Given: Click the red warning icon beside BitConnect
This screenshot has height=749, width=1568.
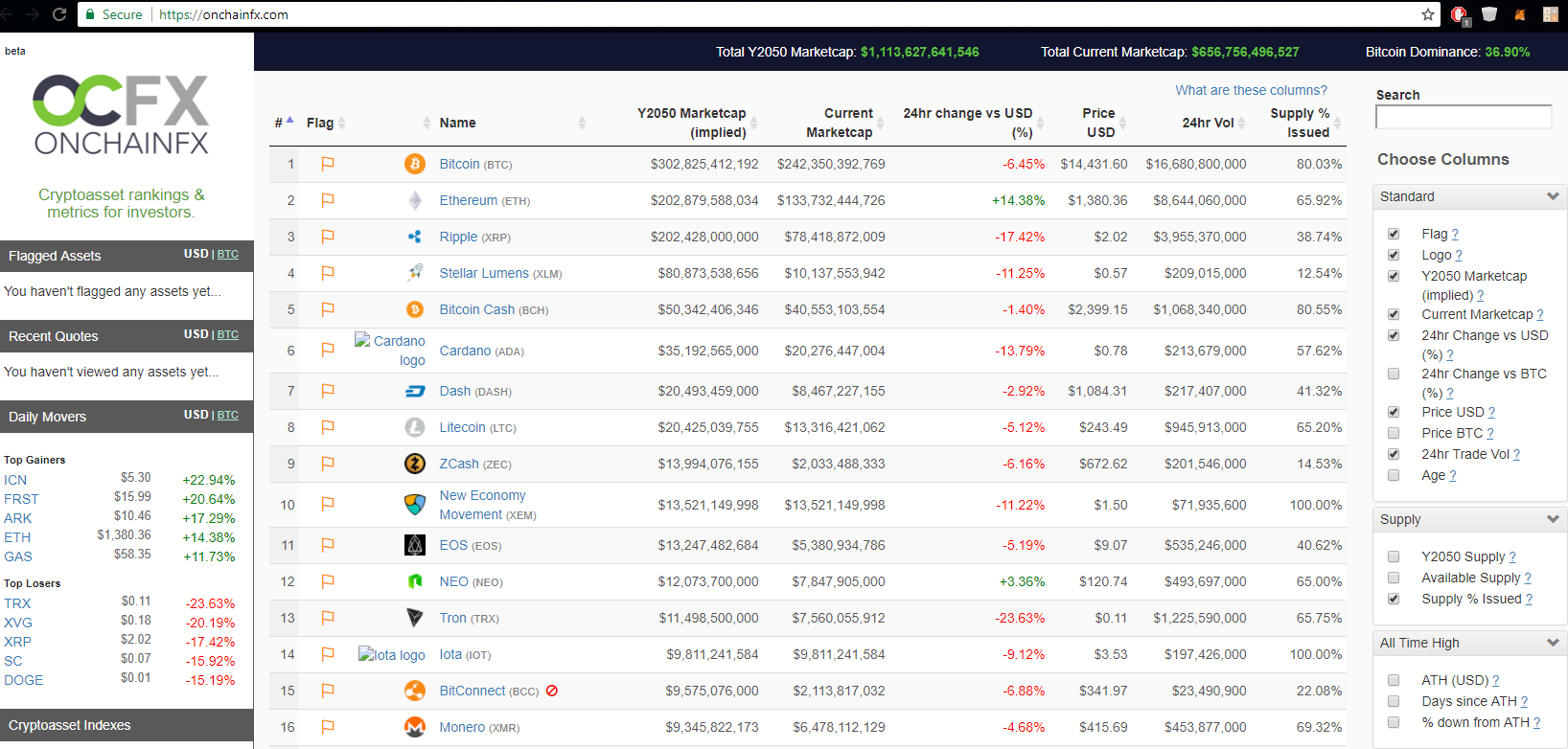Looking at the screenshot, I should [552, 691].
